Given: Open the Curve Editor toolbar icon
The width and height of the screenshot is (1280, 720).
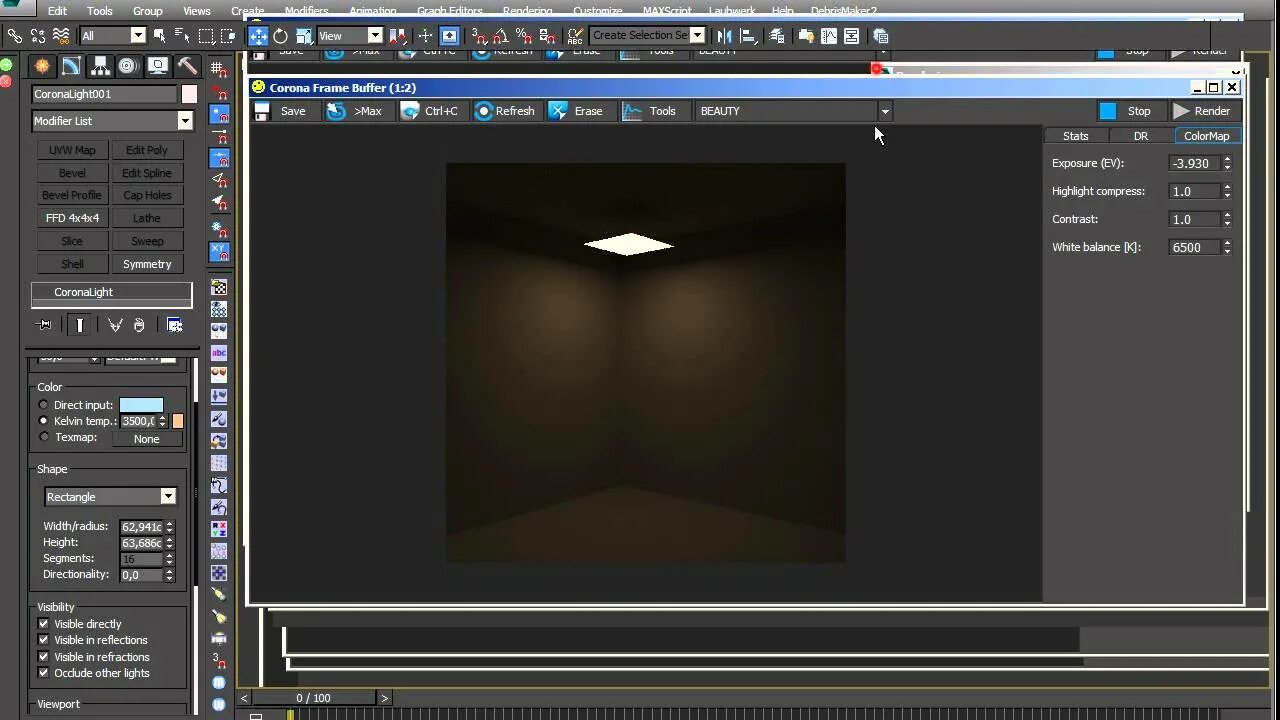Looking at the screenshot, I should [829, 36].
